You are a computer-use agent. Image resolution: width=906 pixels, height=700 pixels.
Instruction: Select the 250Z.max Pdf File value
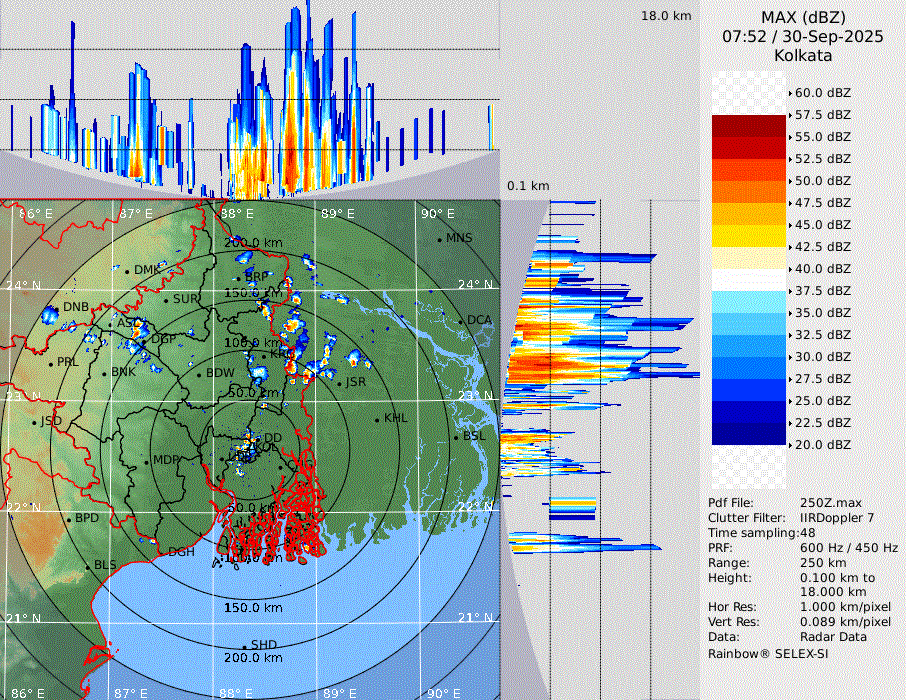point(825,503)
